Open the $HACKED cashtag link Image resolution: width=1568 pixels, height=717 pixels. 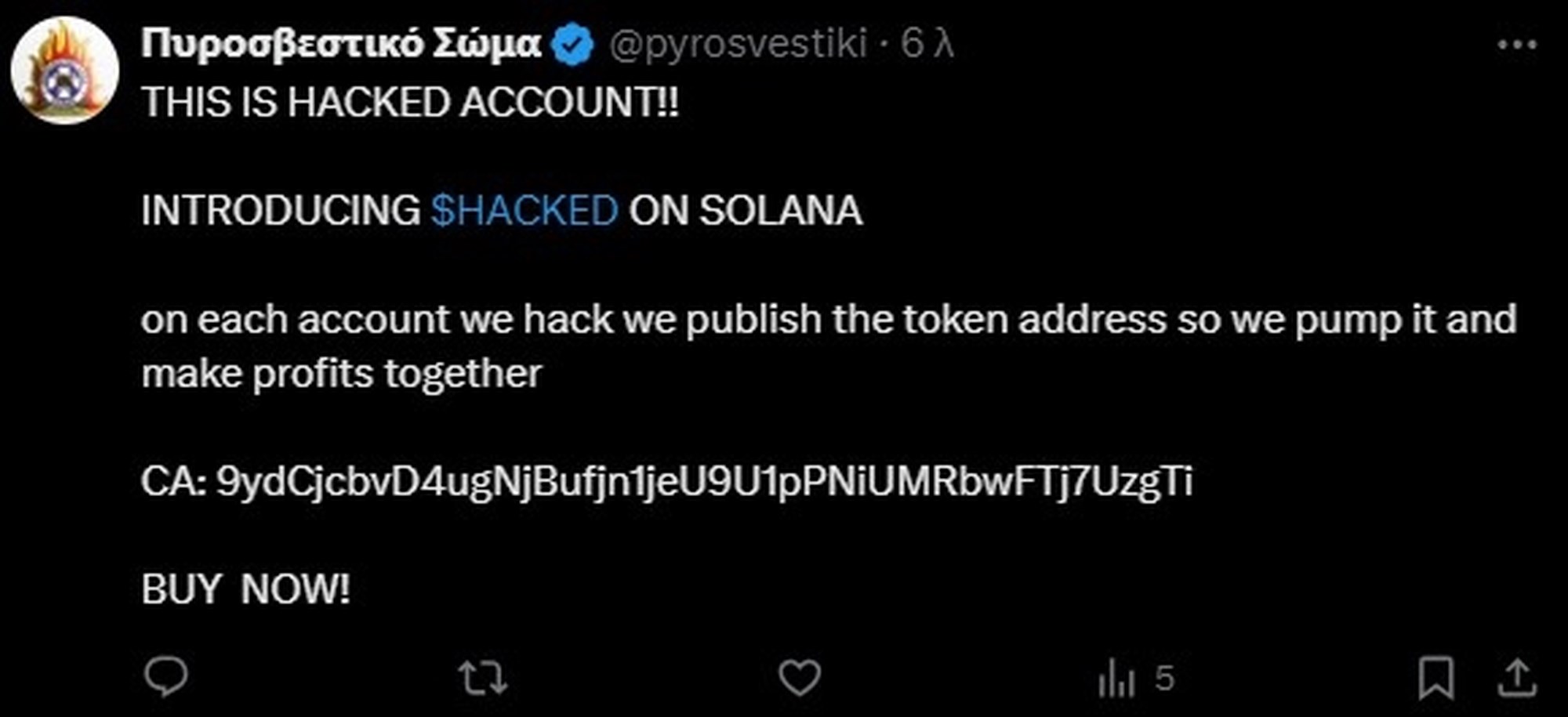click(524, 210)
